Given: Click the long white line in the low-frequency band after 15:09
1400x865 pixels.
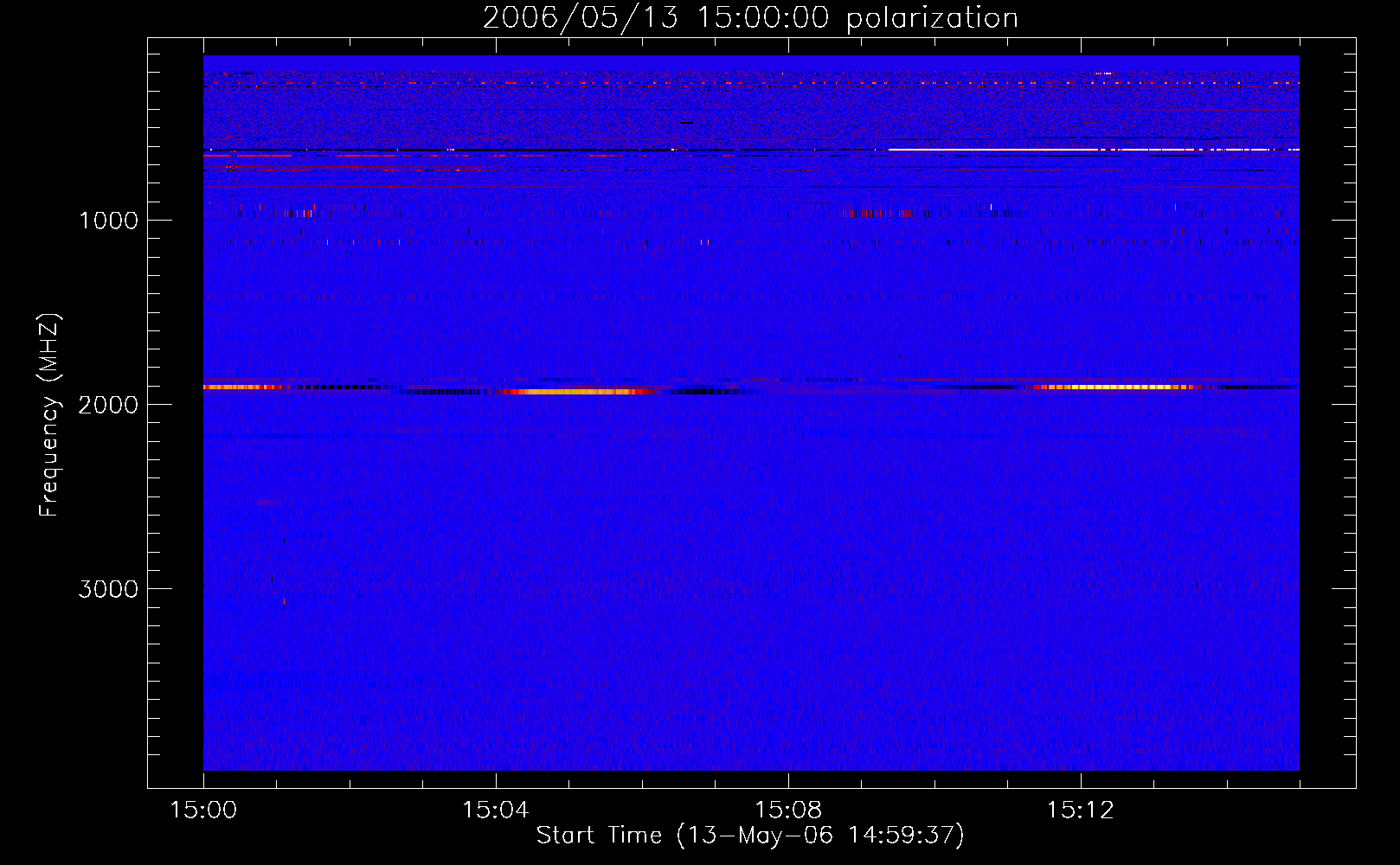Looking at the screenshot, I should click(1094, 150).
